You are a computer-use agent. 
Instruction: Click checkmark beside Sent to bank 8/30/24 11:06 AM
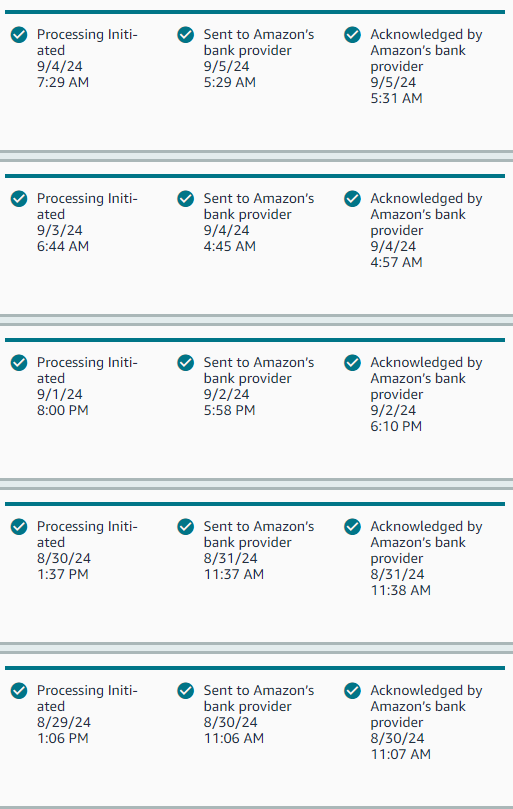click(186, 691)
